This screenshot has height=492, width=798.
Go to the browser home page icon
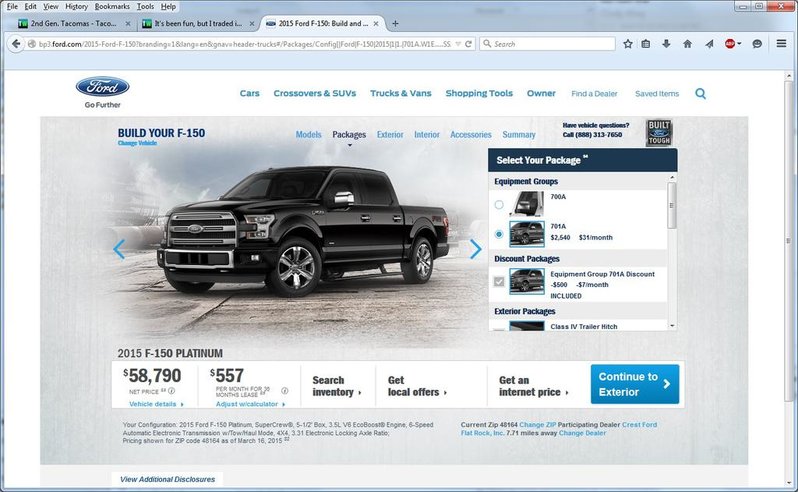coord(688,44)
